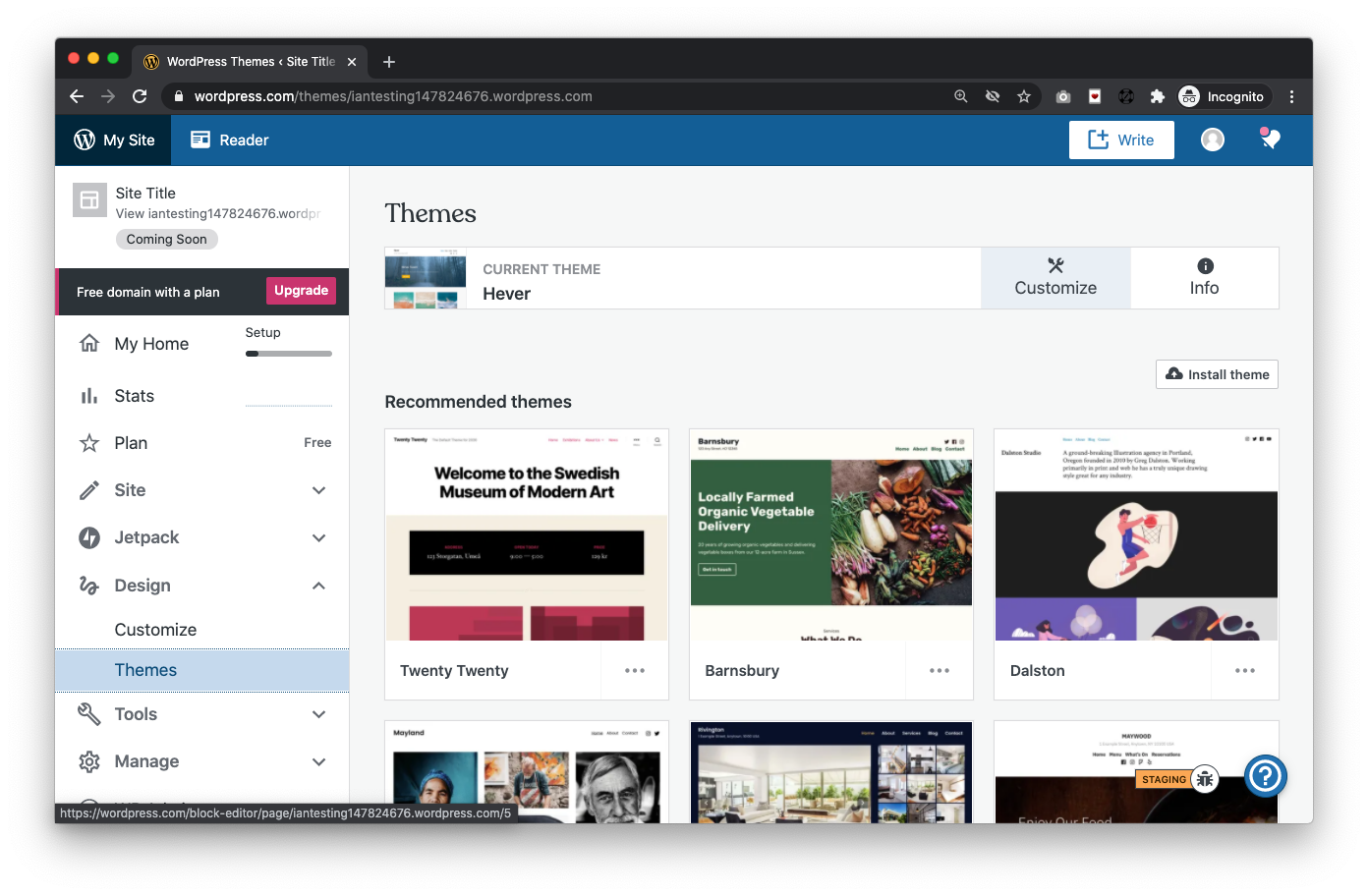1368x896 pixels.
Task: Expand the Manage menu chevron
Action: tap(318, 761)
